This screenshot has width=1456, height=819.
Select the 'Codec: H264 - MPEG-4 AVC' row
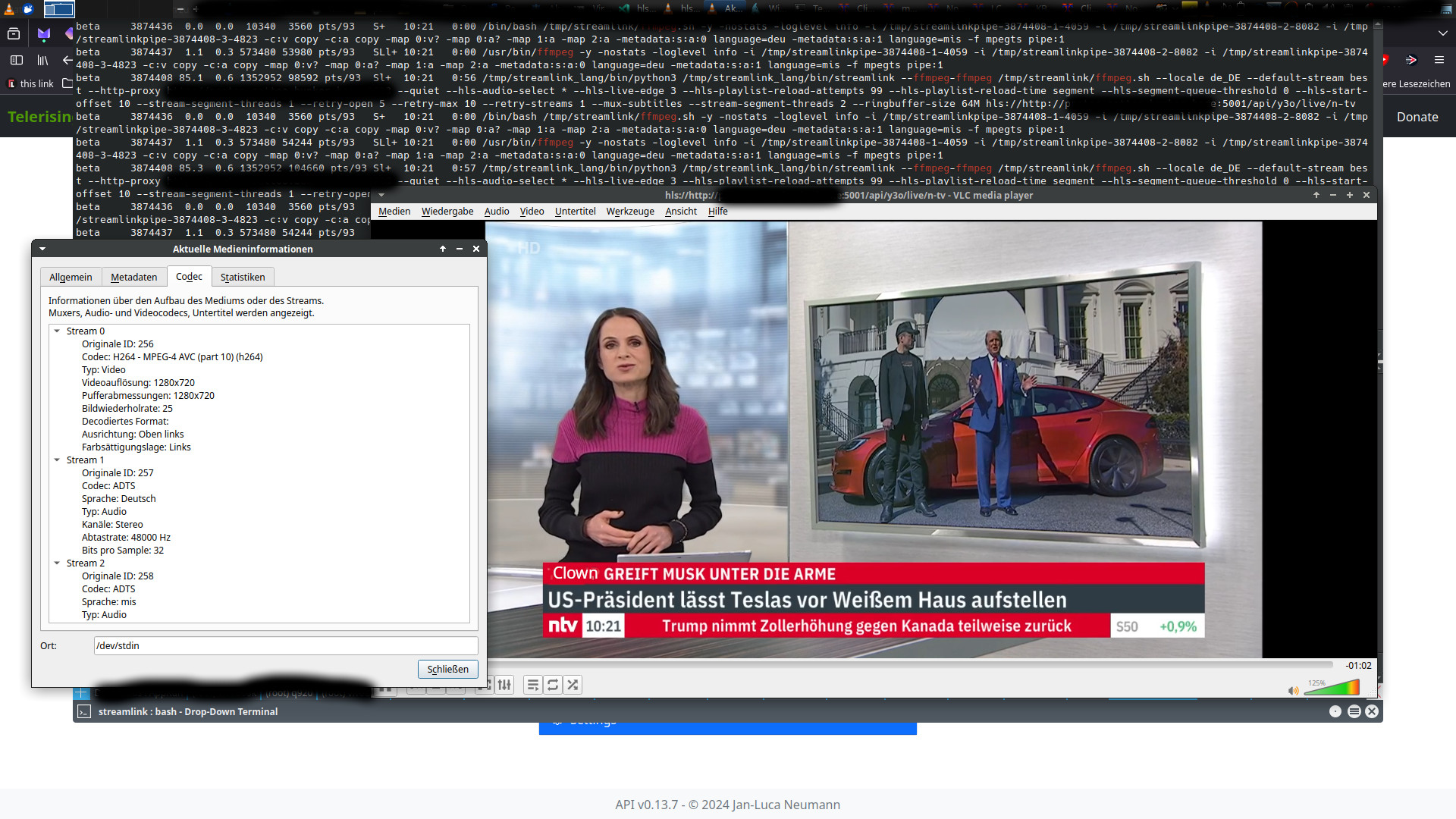click(x=172, y=357)
